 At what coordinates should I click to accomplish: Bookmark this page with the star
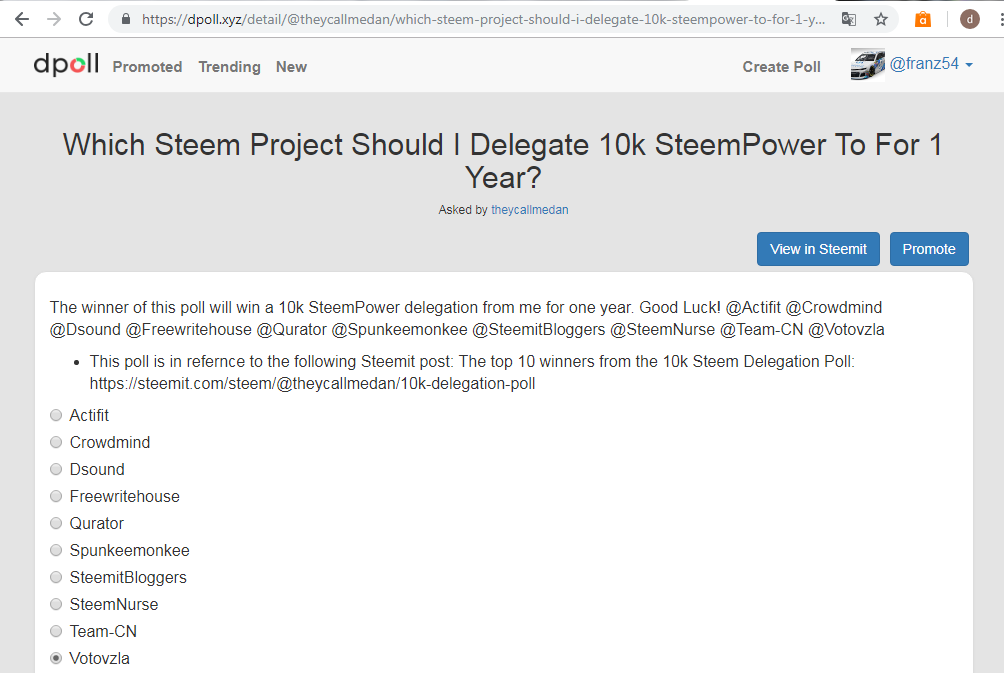881,19
